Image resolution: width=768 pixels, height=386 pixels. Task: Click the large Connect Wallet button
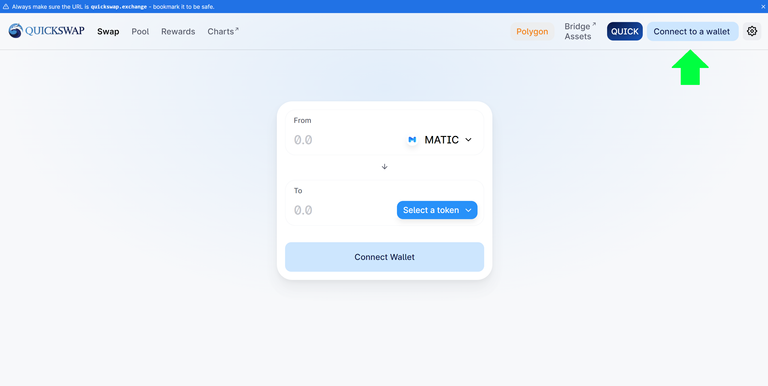pos(384,257)
